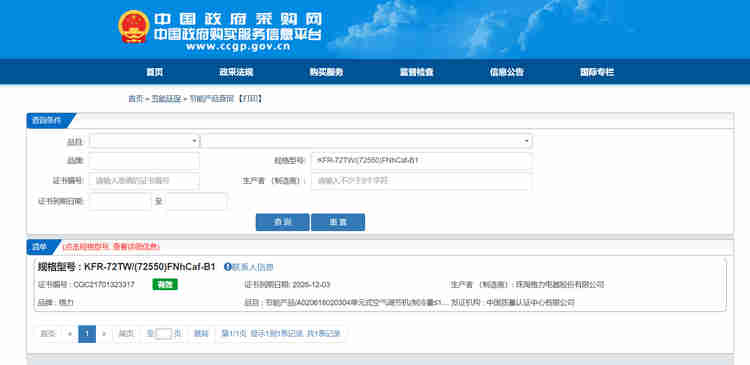Click the blue 重置 reset button
This screenshot has height=365, width=750.
338,222
